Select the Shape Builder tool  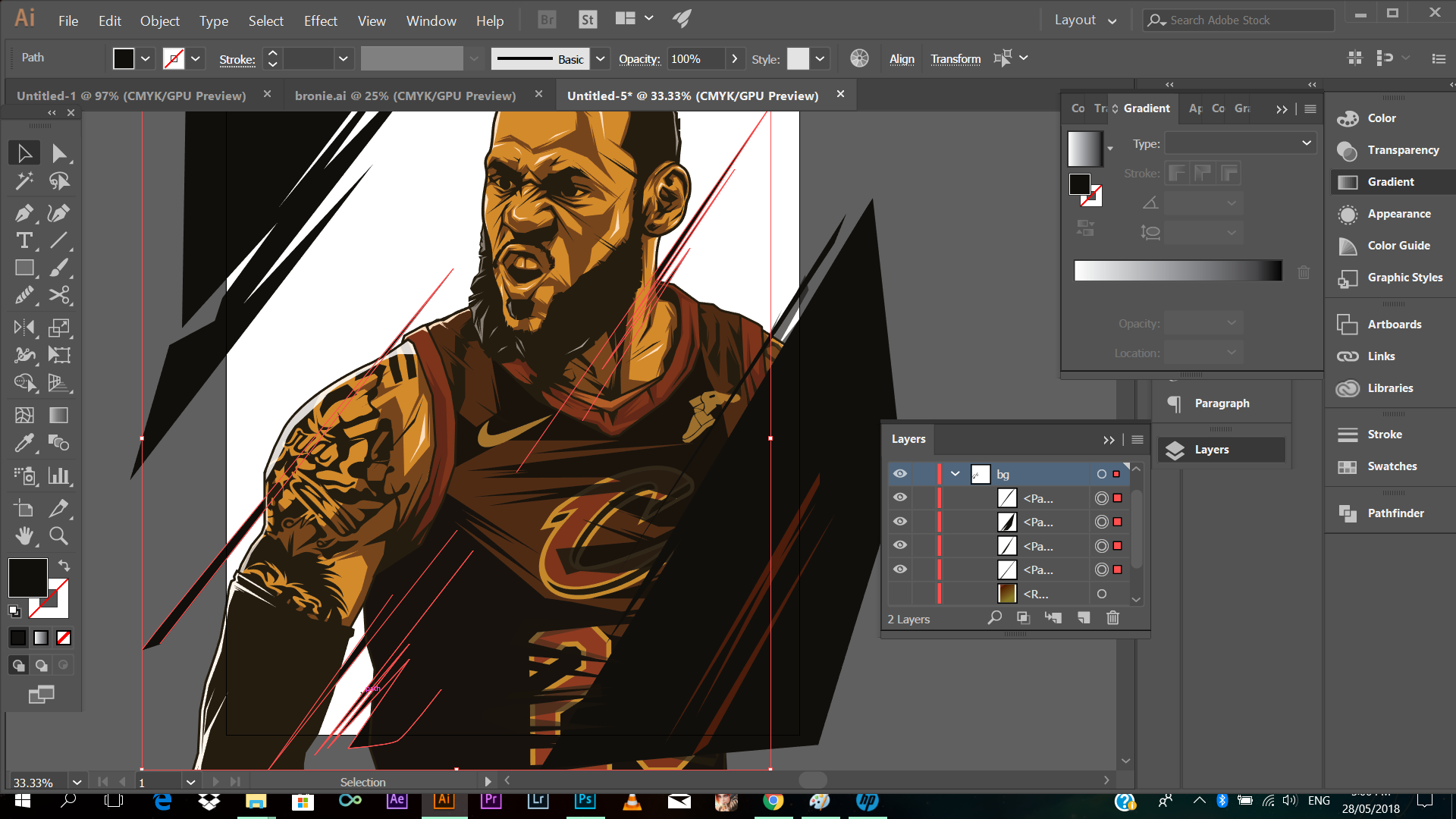pos(24,382)
